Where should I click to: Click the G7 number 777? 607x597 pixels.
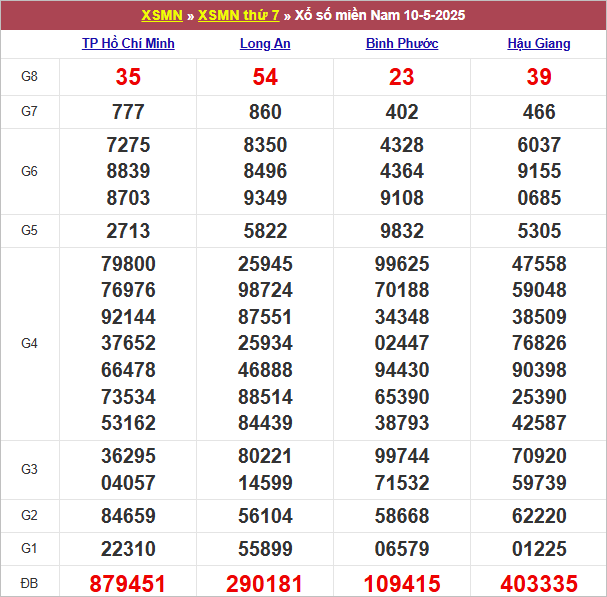[x=128, y=112]
